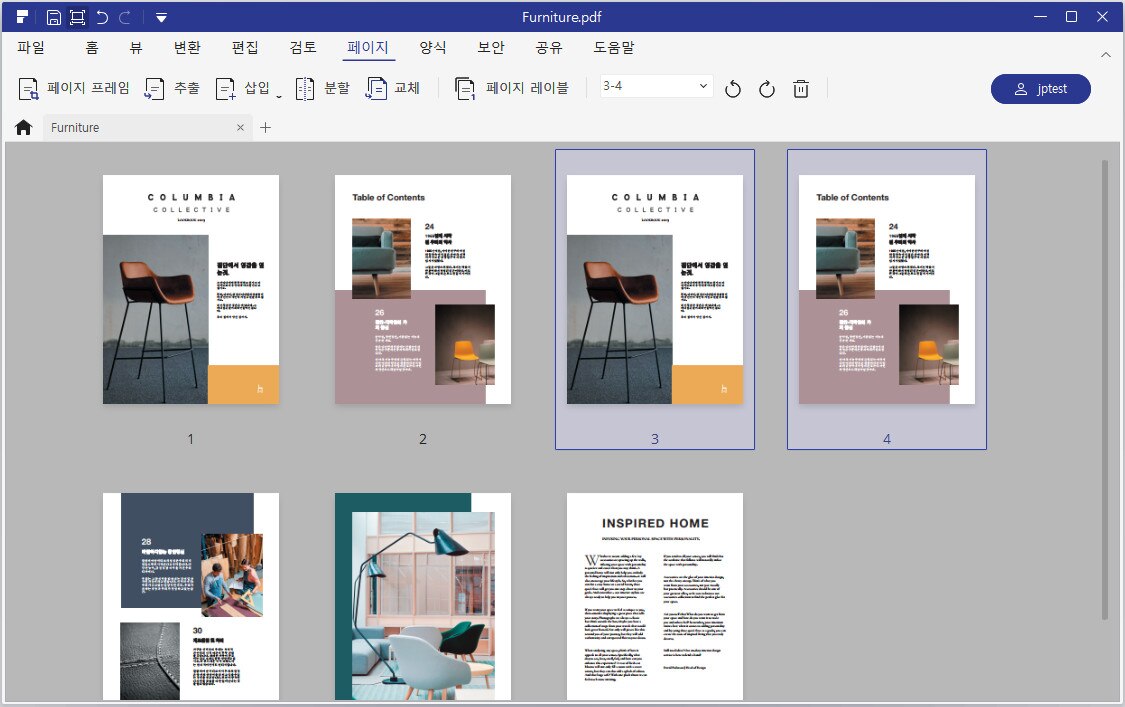The height and width of the screenshot is (707, 1125).
Task: Click the 교체 replace page tool
Action: [393, 88]
